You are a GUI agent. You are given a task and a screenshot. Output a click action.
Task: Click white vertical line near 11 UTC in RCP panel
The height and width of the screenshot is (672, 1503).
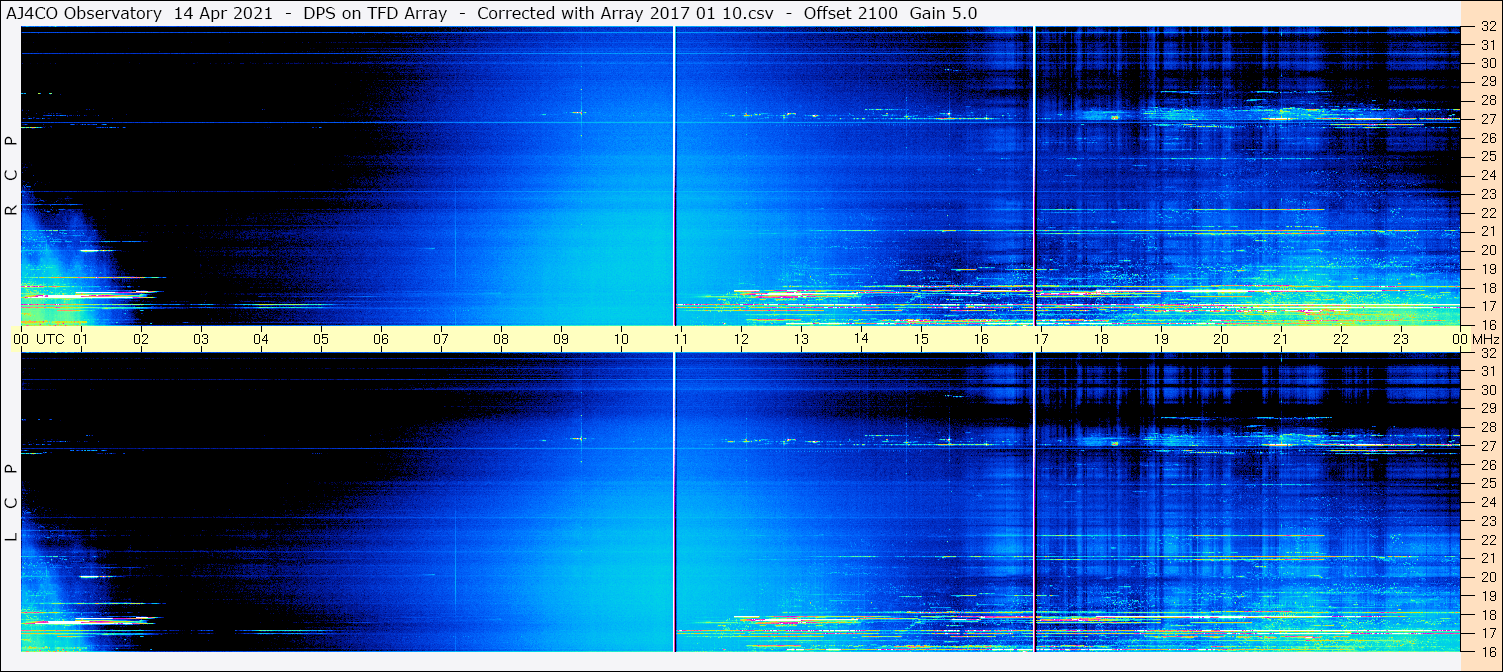click(x=675, y=176)
